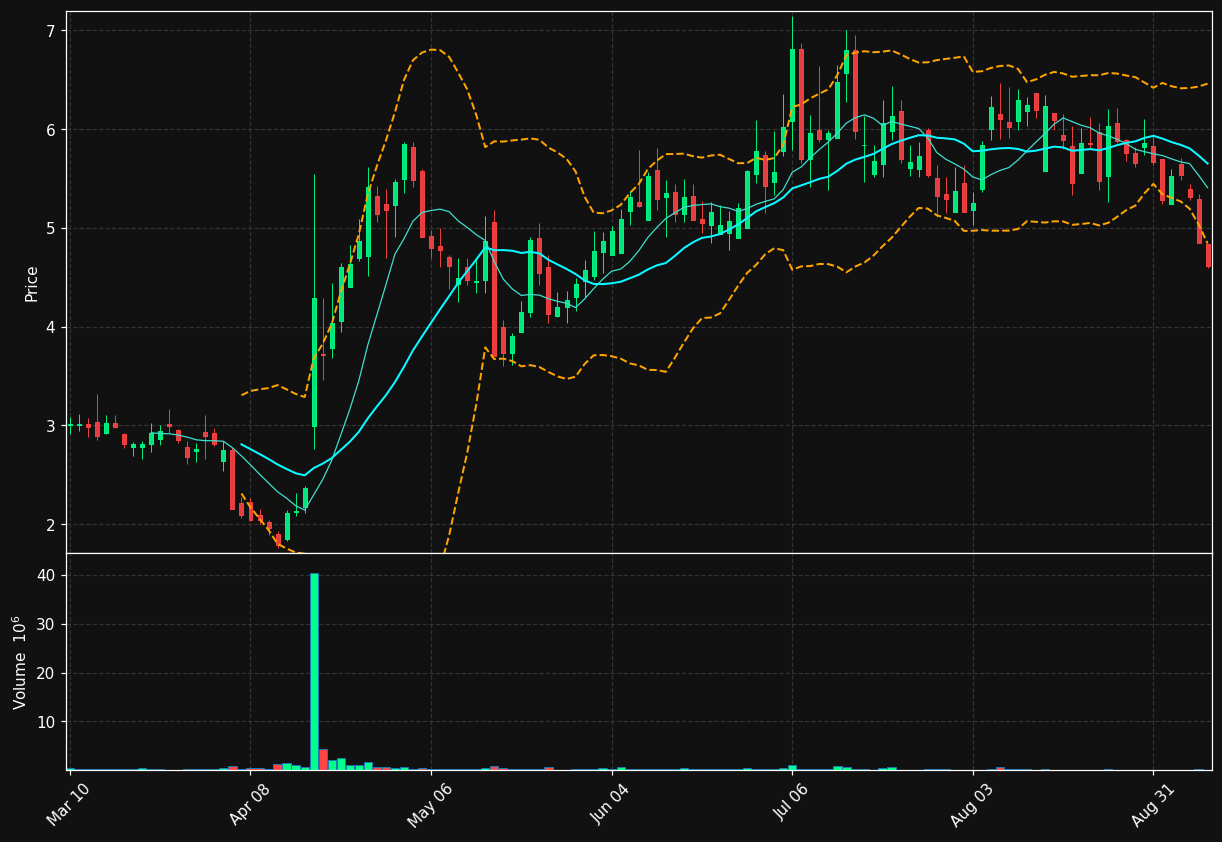Click the Jun 04 date label
The height and width of the screenshot is (842, 1222).
(x=609, y=804)
